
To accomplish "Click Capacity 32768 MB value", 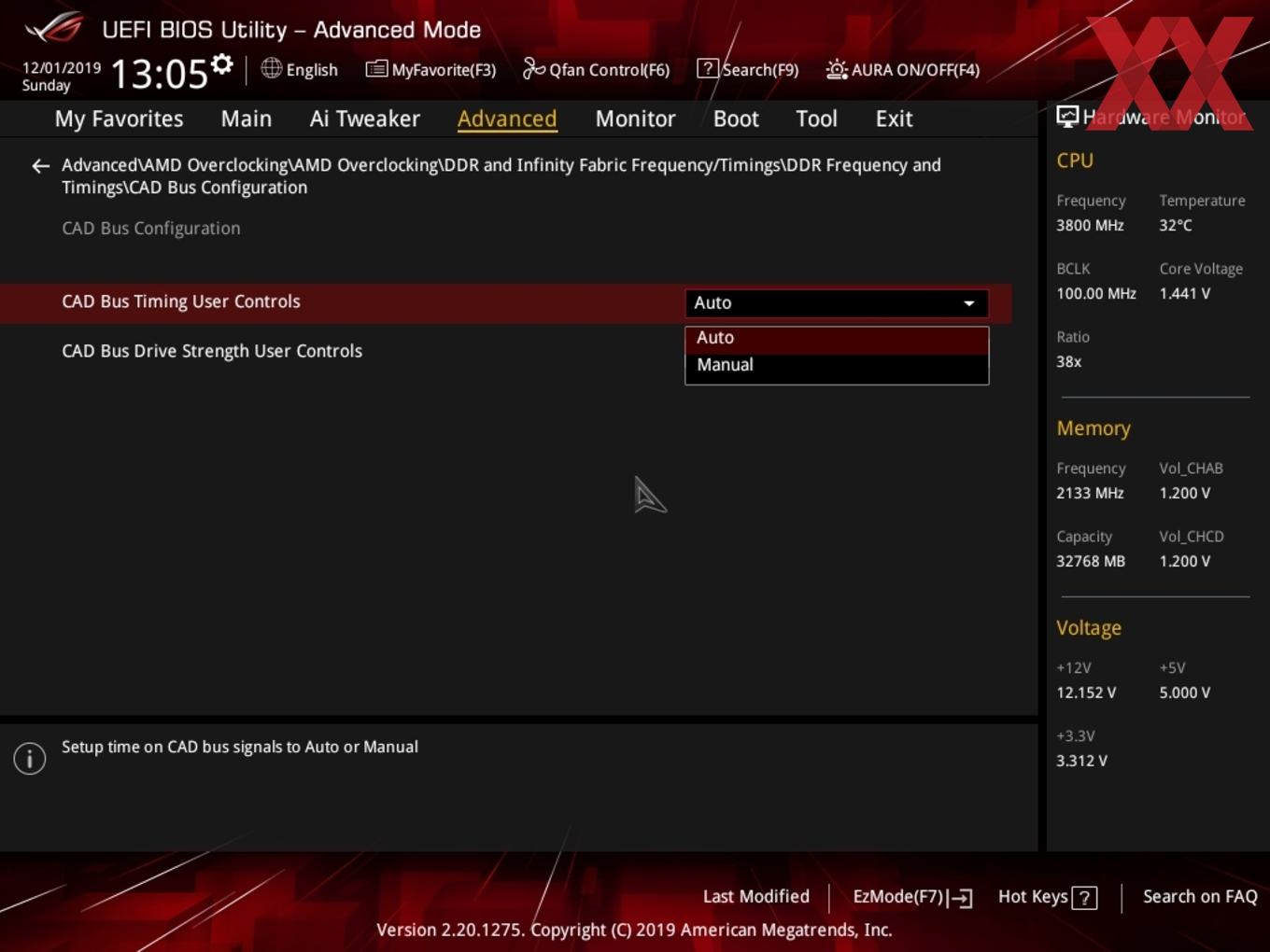I will coord(1091,561).
